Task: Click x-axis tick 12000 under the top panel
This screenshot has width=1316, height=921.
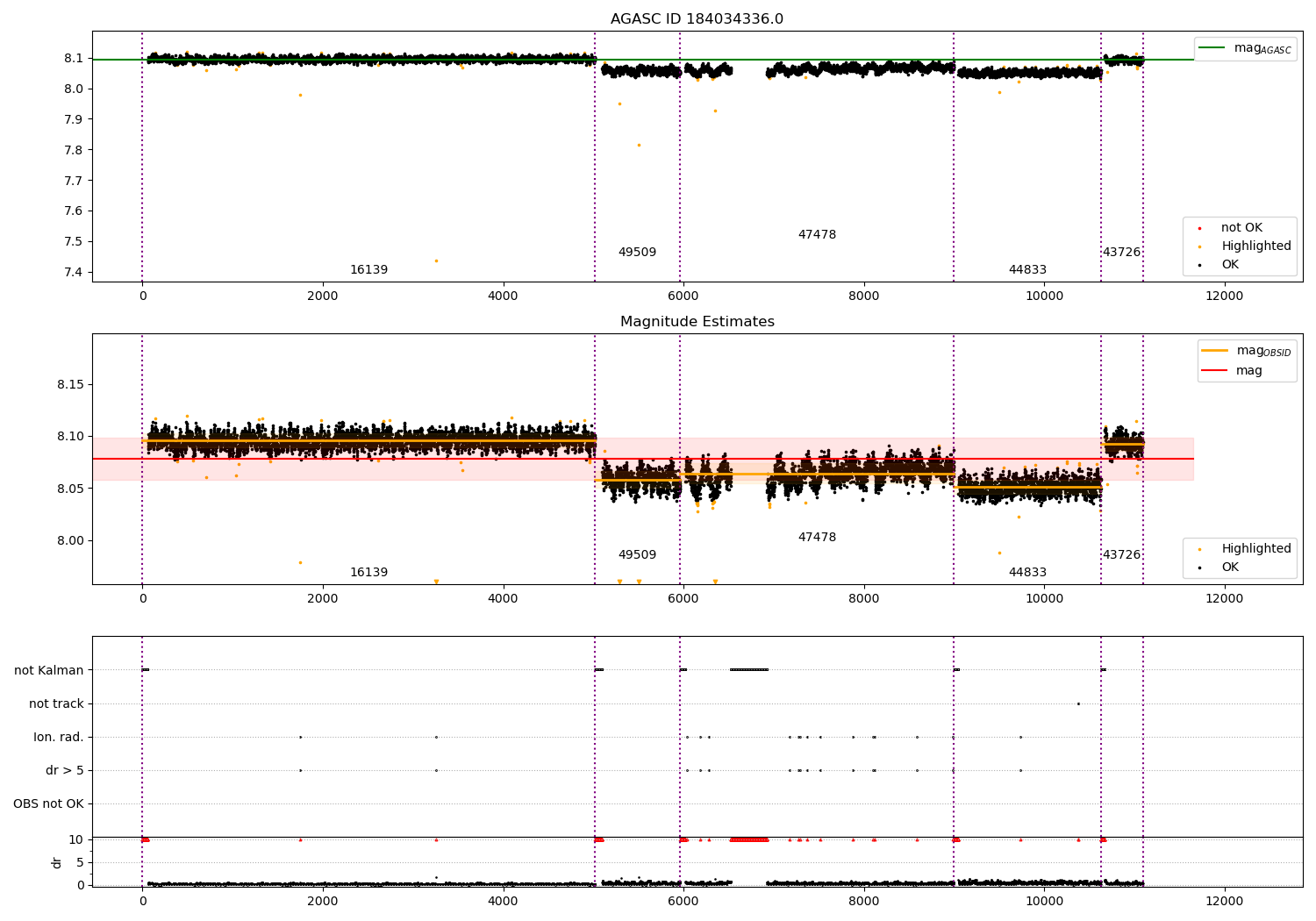Action: (x=1225, y=296)
